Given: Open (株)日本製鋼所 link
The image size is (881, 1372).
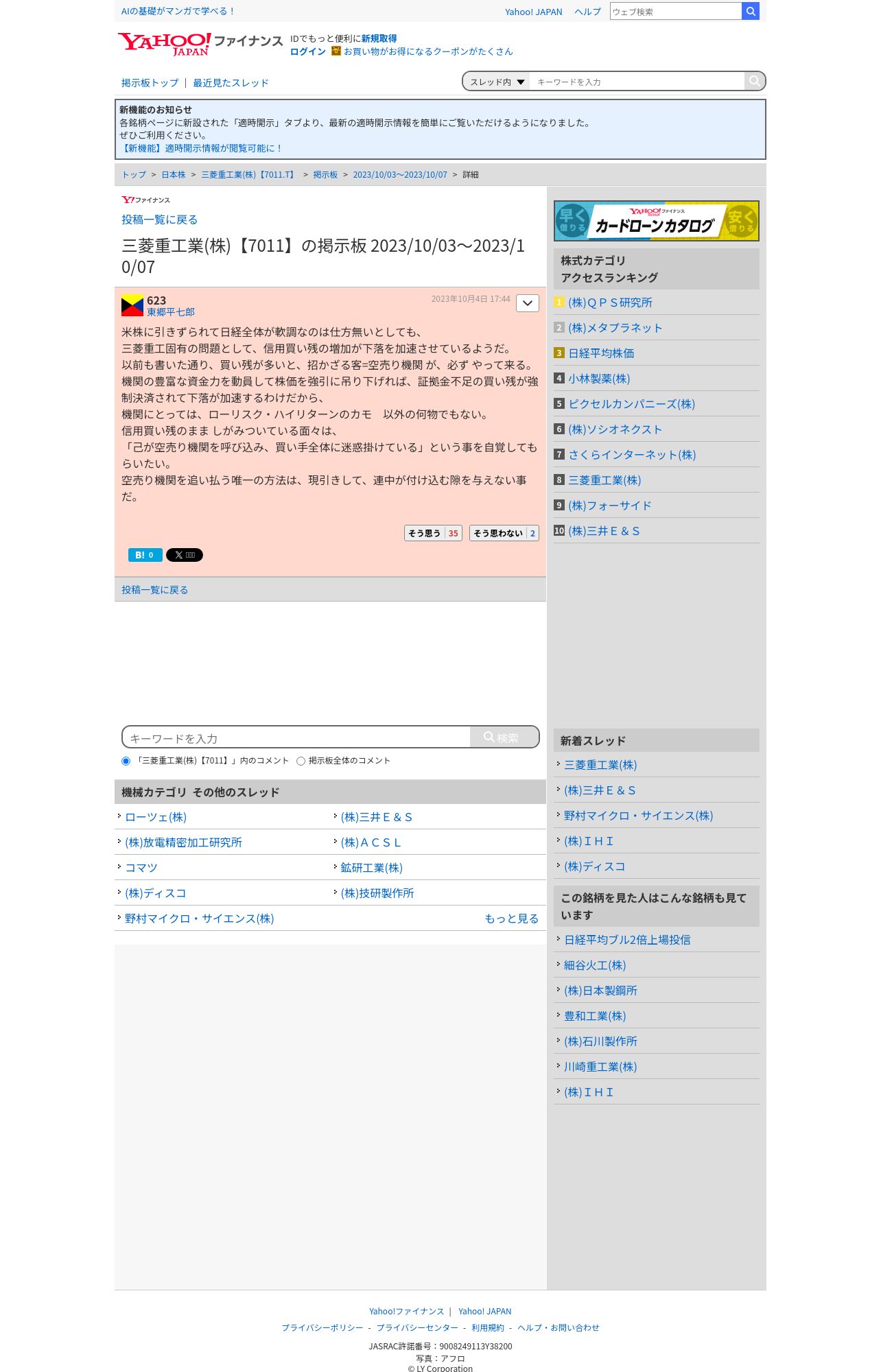Looking at the screenshot, I should click(600, 991).
